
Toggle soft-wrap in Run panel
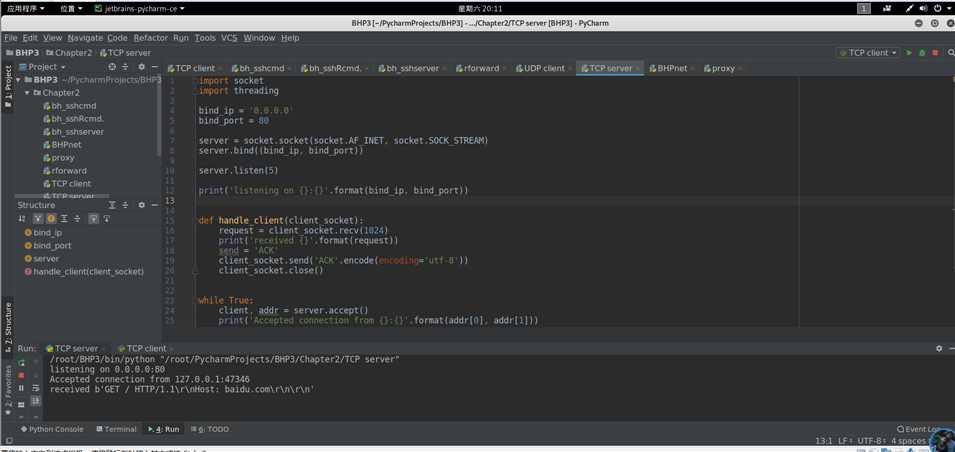36,388
